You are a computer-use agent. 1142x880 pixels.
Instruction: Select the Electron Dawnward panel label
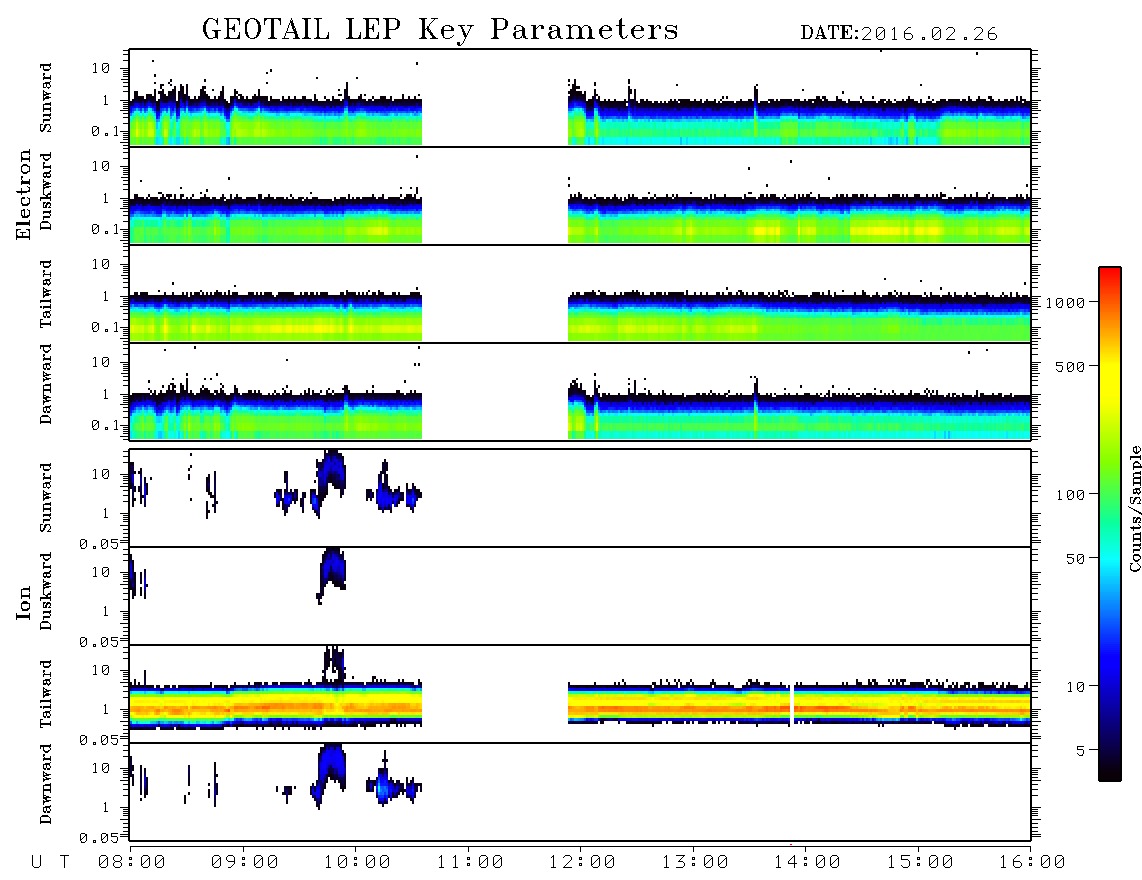coord(46,384)
